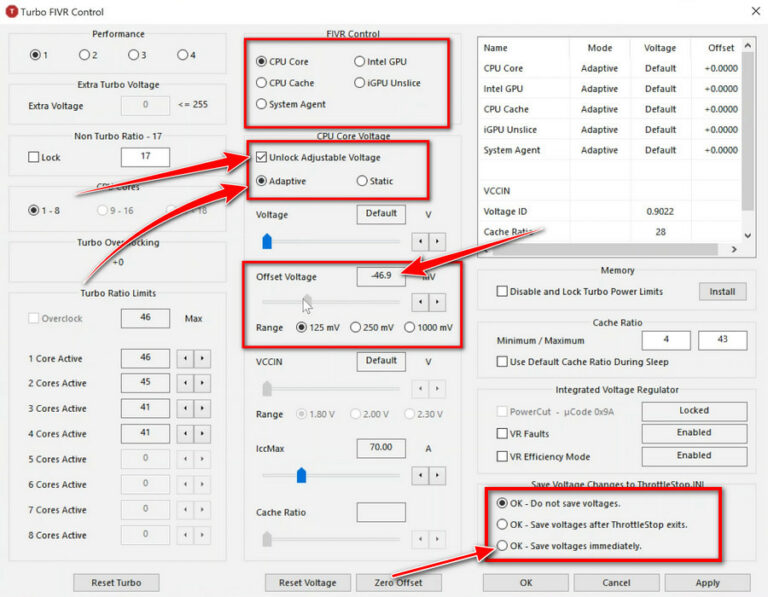Select CPU Cache in FIVR Control

point(262,83)
